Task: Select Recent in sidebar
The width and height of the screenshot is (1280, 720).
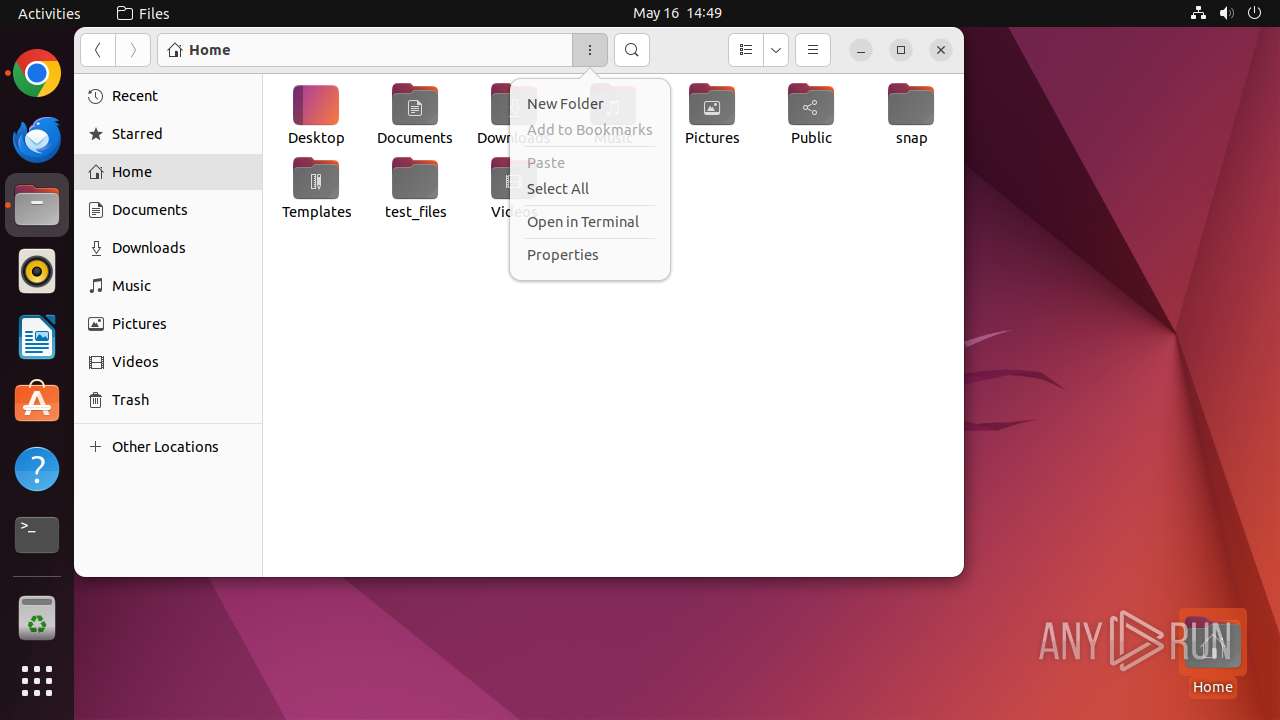Action: click(x=168, y=96)
